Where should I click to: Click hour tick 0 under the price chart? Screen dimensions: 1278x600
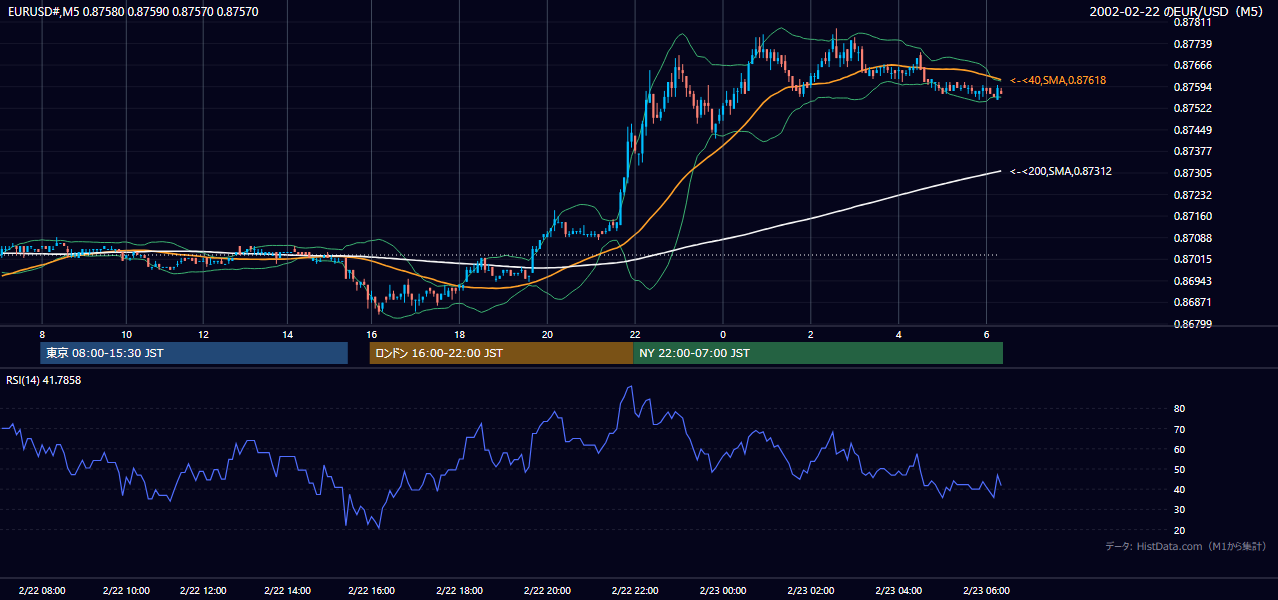click(722, 333)
